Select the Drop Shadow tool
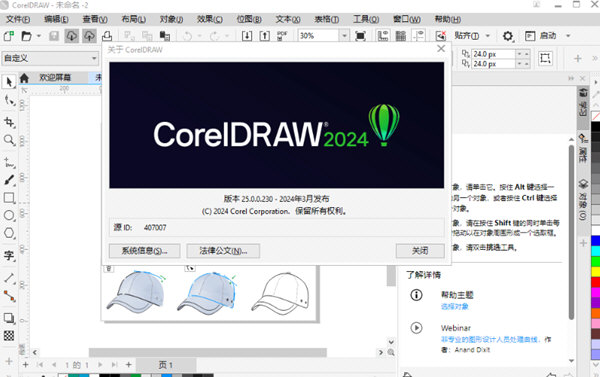This screenshot has height=377, width=600. 9,318
